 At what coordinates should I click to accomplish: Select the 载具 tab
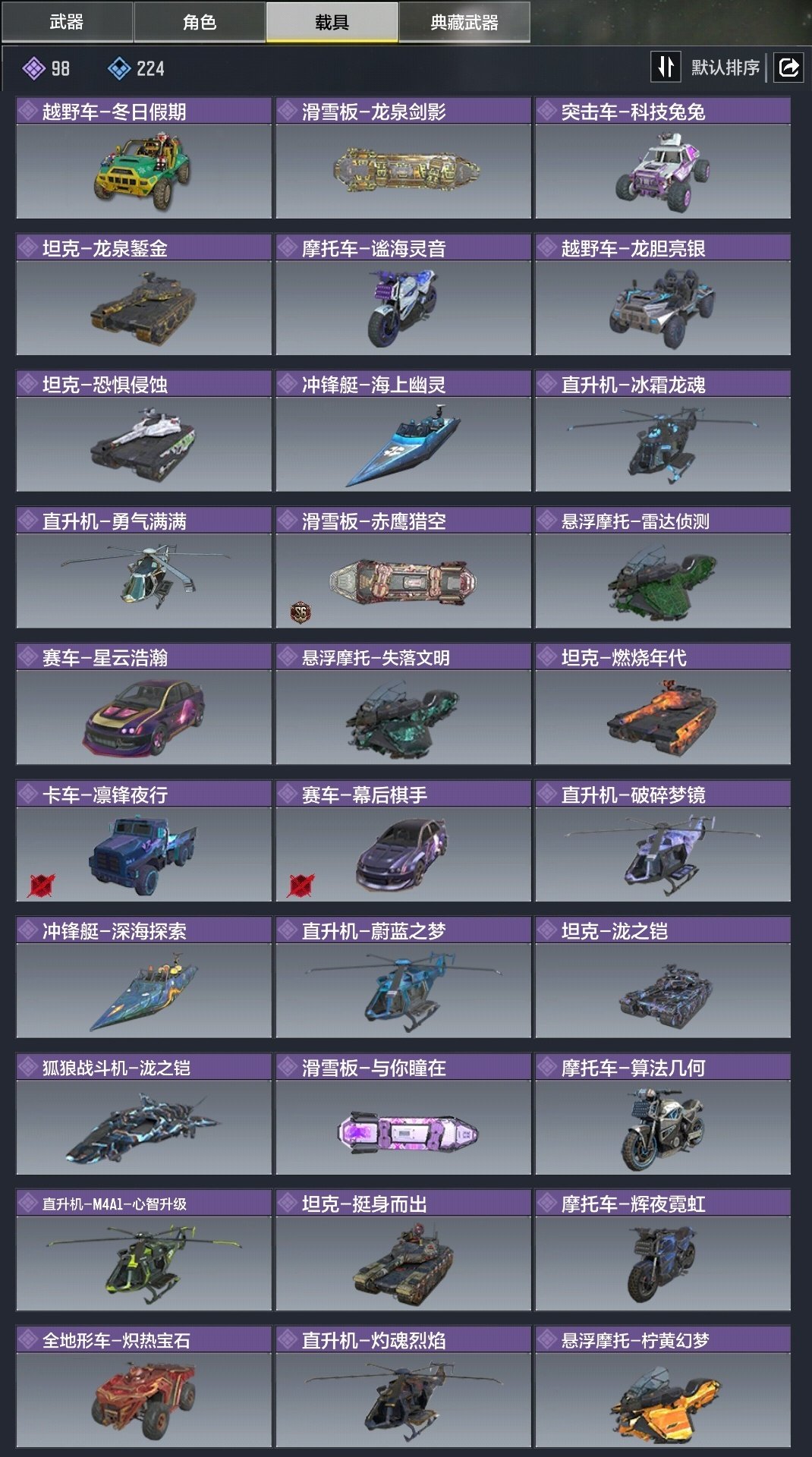[x=332, y=22]
